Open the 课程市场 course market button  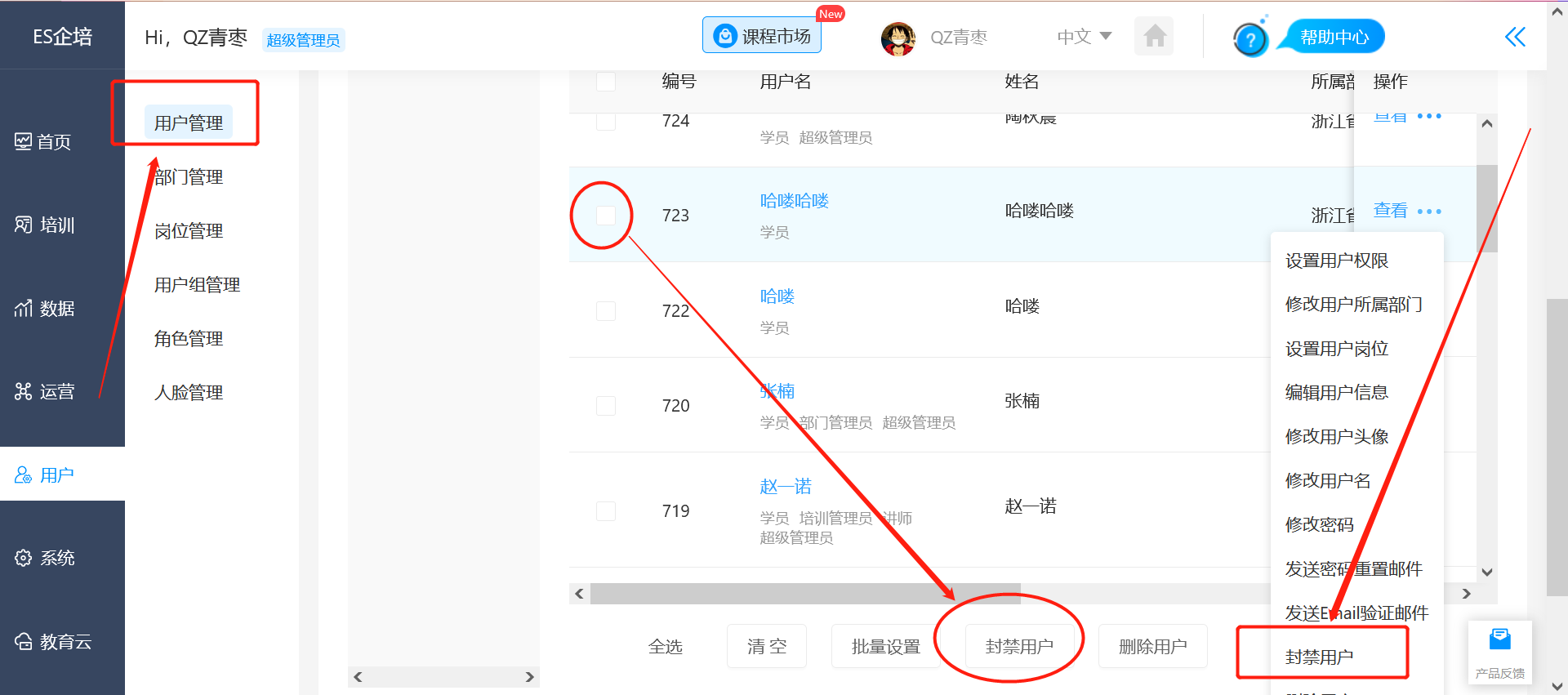[762, 36]
